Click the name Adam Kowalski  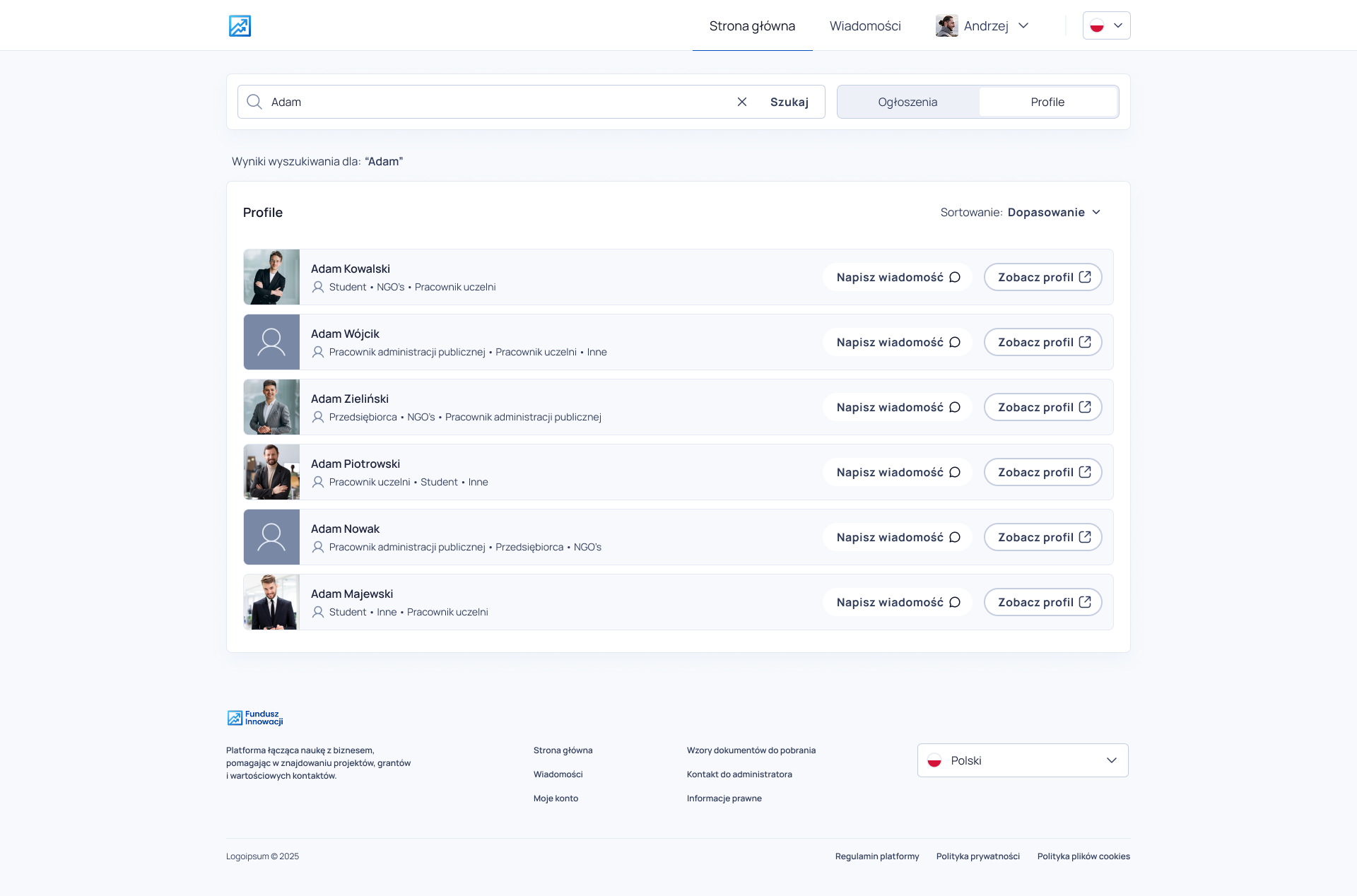351,269
